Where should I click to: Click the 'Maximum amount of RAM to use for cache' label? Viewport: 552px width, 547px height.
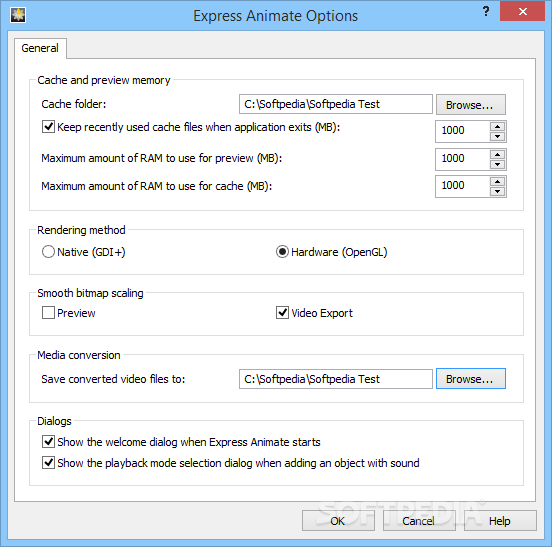click(x=157, y=186)
